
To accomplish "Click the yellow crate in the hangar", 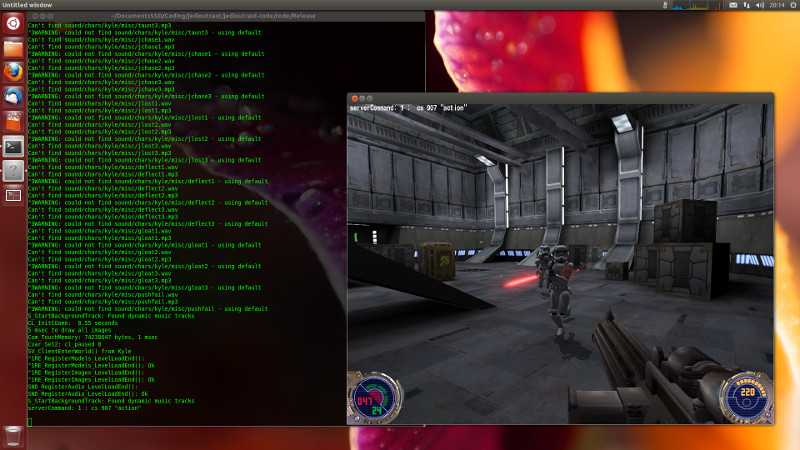I will pyautogui.click(x=437, y=260).
